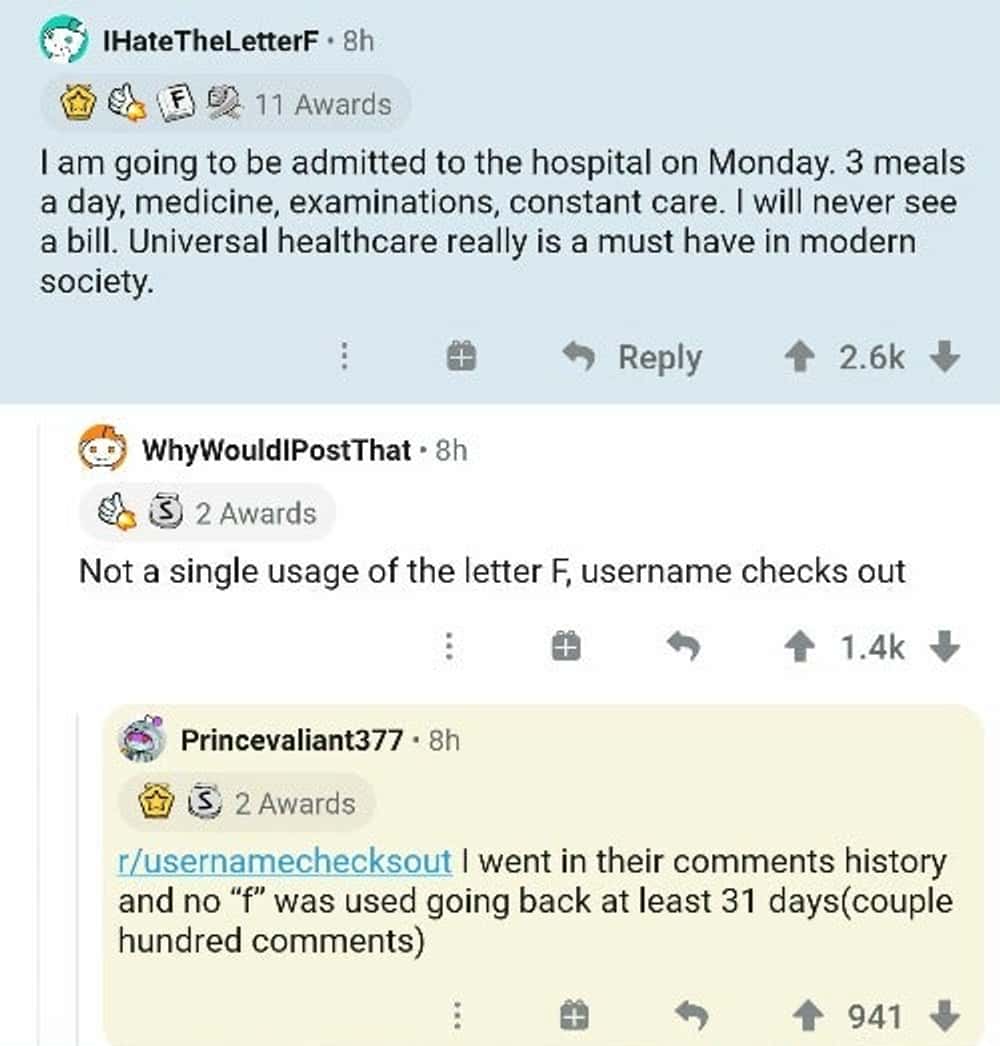Open three-dot menu on Princevaliant377's comment
This screenshot has width=1000, height=1046.
coord(457,1017)
